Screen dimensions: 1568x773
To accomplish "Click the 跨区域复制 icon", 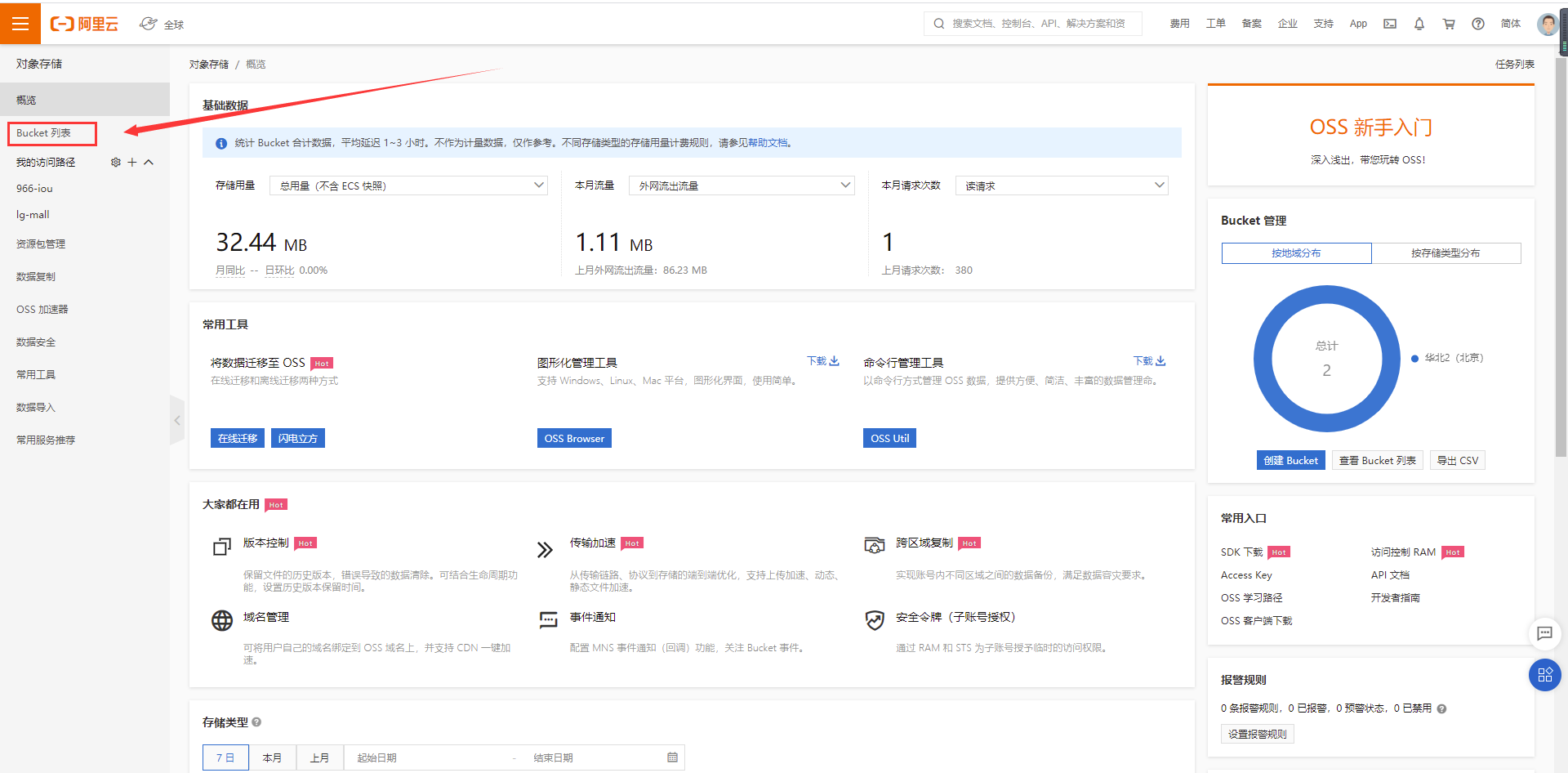I will 875,546.
